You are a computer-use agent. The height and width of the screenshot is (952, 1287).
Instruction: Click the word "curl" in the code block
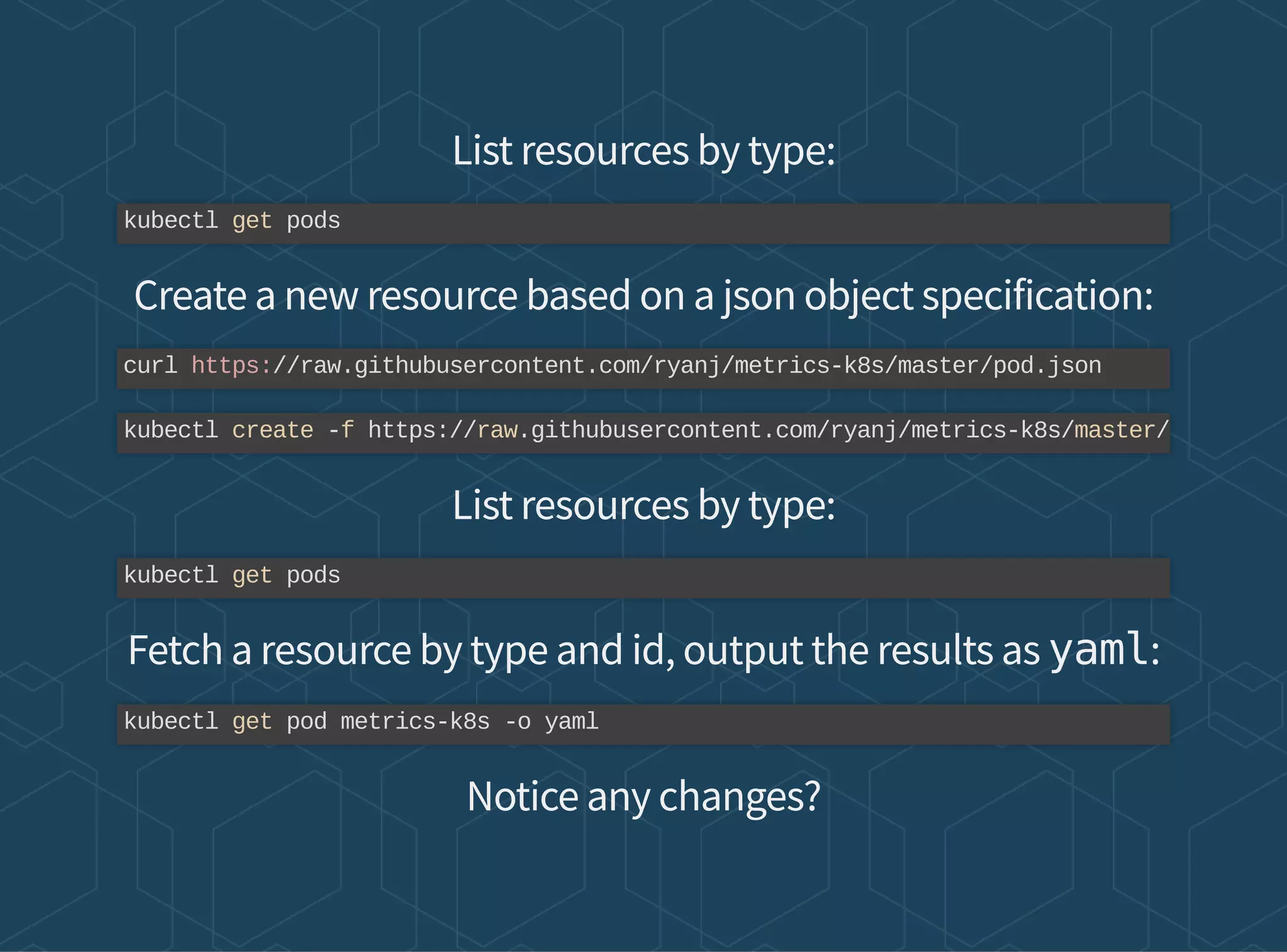(151, 366)
